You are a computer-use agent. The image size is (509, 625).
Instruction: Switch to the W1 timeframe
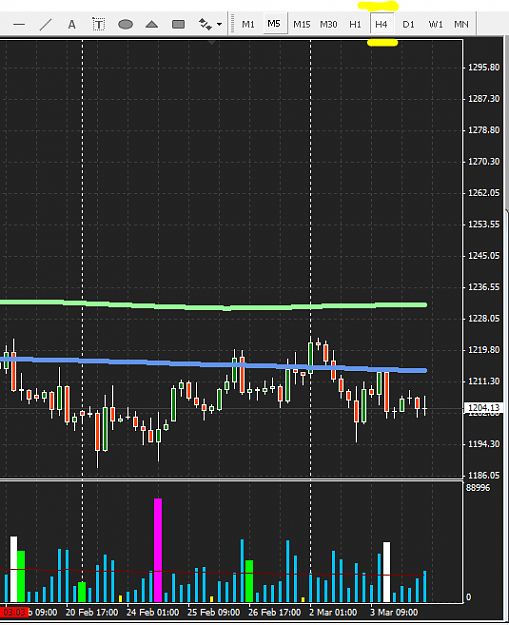pos(435,25)
